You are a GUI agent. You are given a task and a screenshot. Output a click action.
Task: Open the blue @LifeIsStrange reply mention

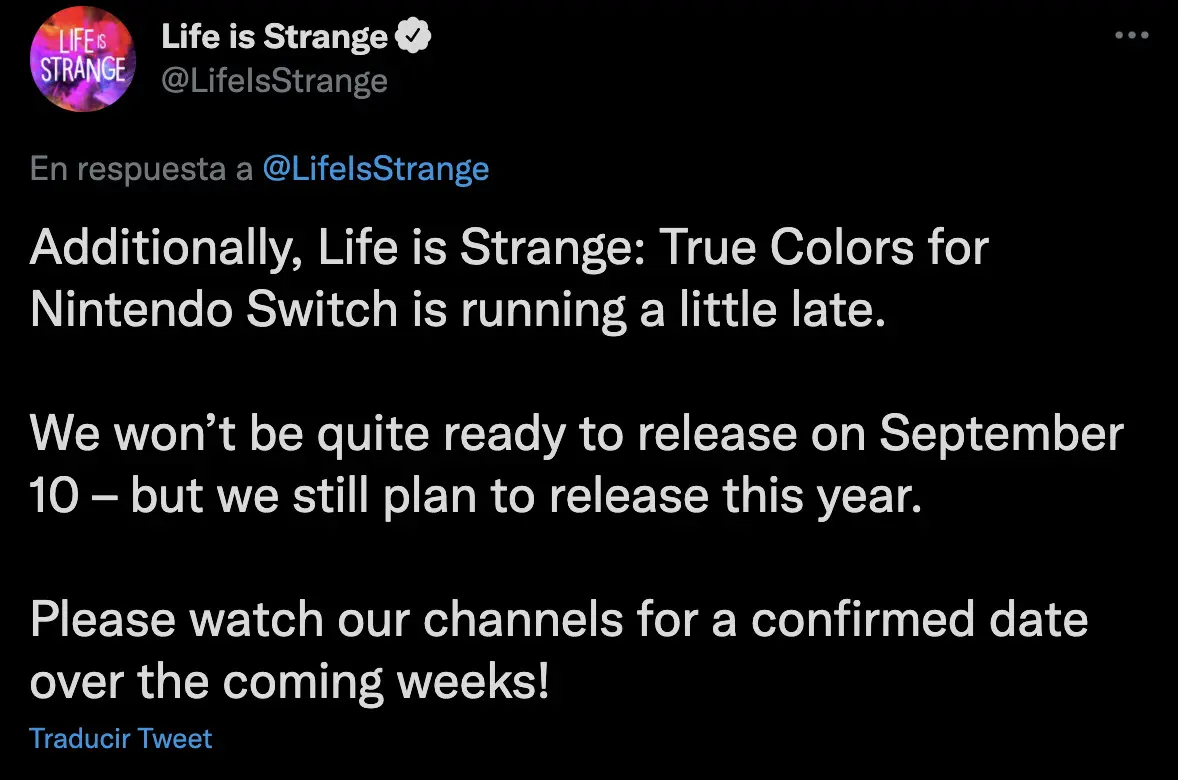(376, 168)
